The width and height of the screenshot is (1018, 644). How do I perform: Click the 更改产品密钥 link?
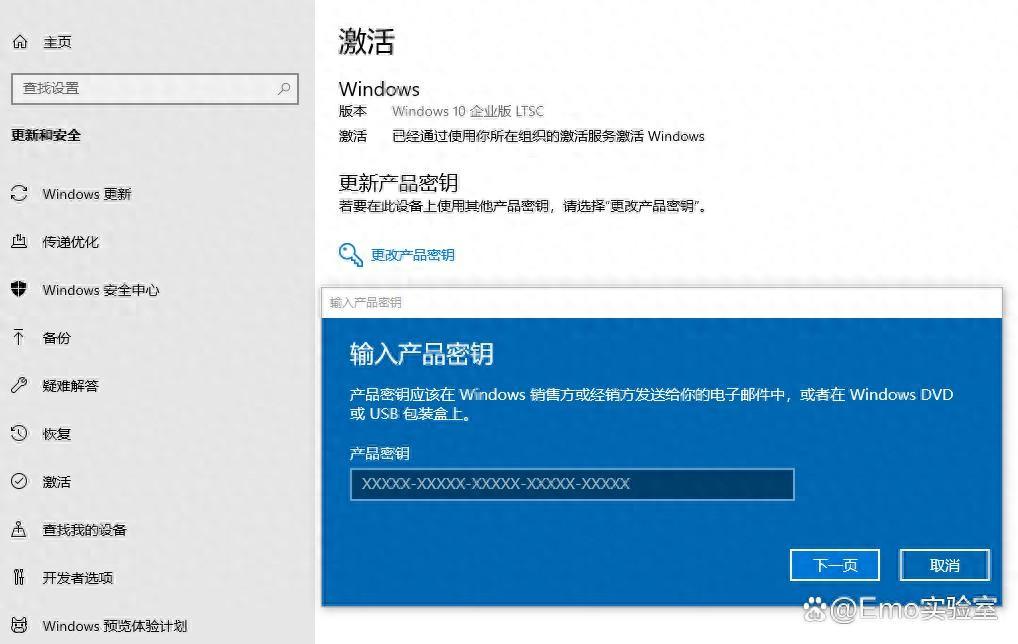412,255
